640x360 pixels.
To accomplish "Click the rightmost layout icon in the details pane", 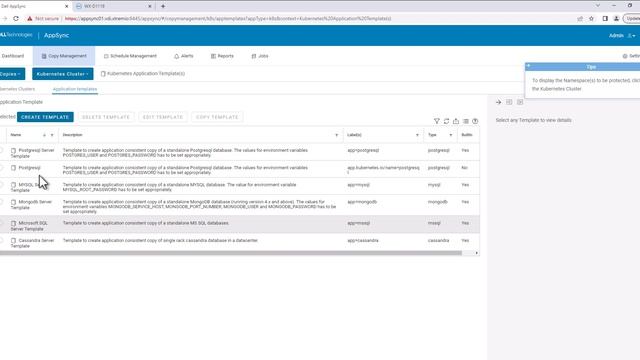I will (x=520, y=102).
